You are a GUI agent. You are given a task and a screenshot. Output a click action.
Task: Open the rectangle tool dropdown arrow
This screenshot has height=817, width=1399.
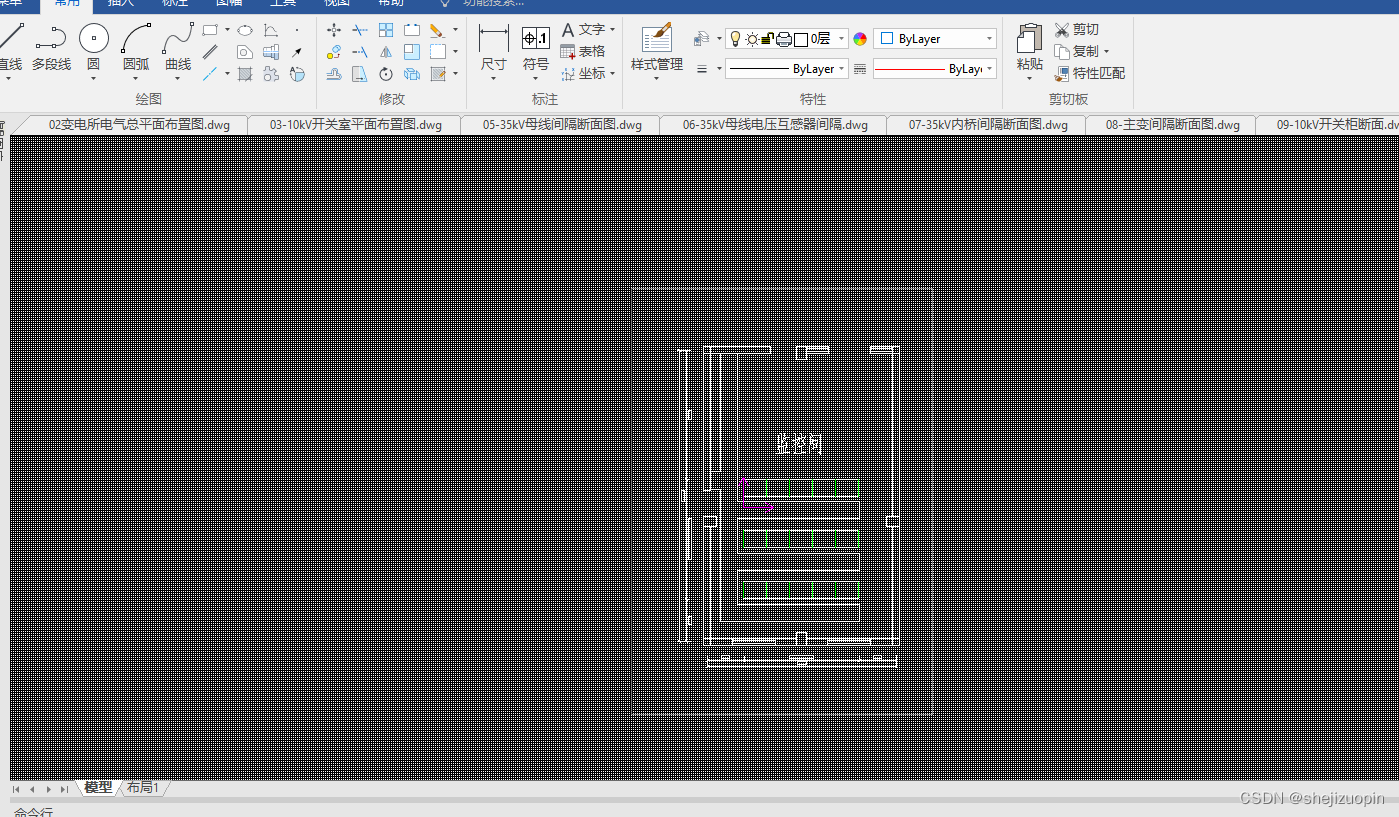pos(227,30)
